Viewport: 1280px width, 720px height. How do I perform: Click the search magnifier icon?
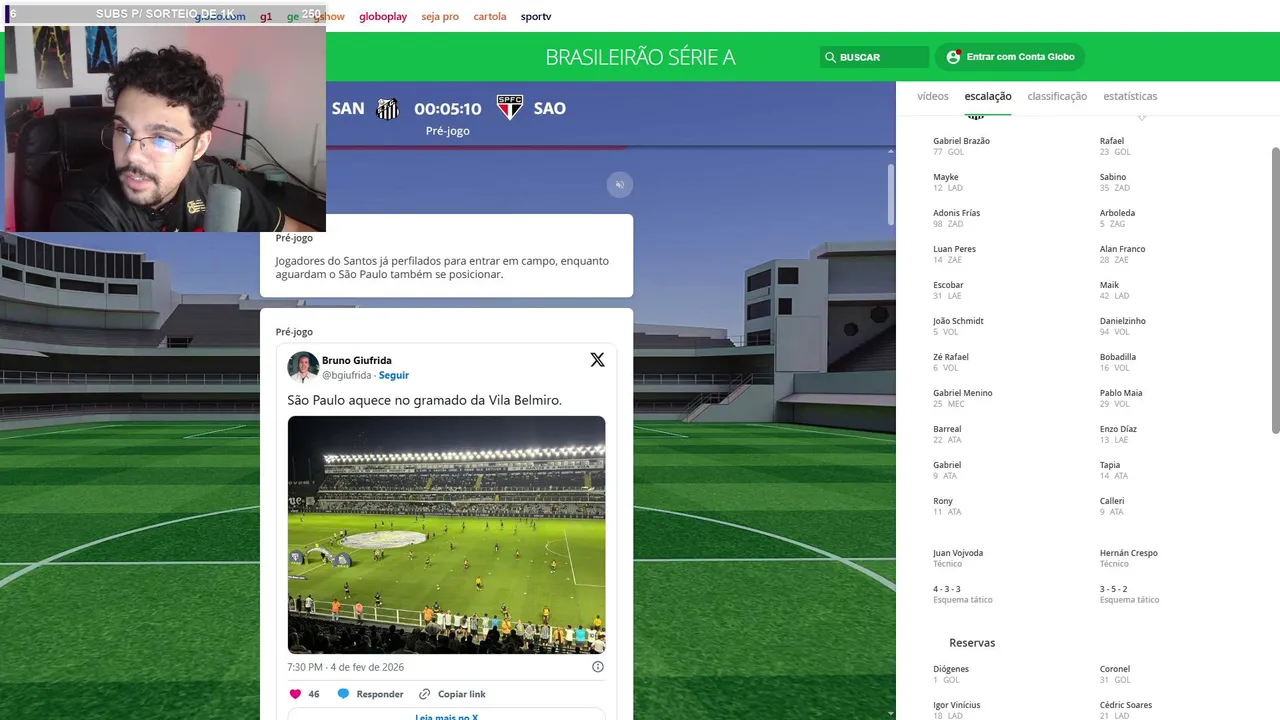[830, 58]
